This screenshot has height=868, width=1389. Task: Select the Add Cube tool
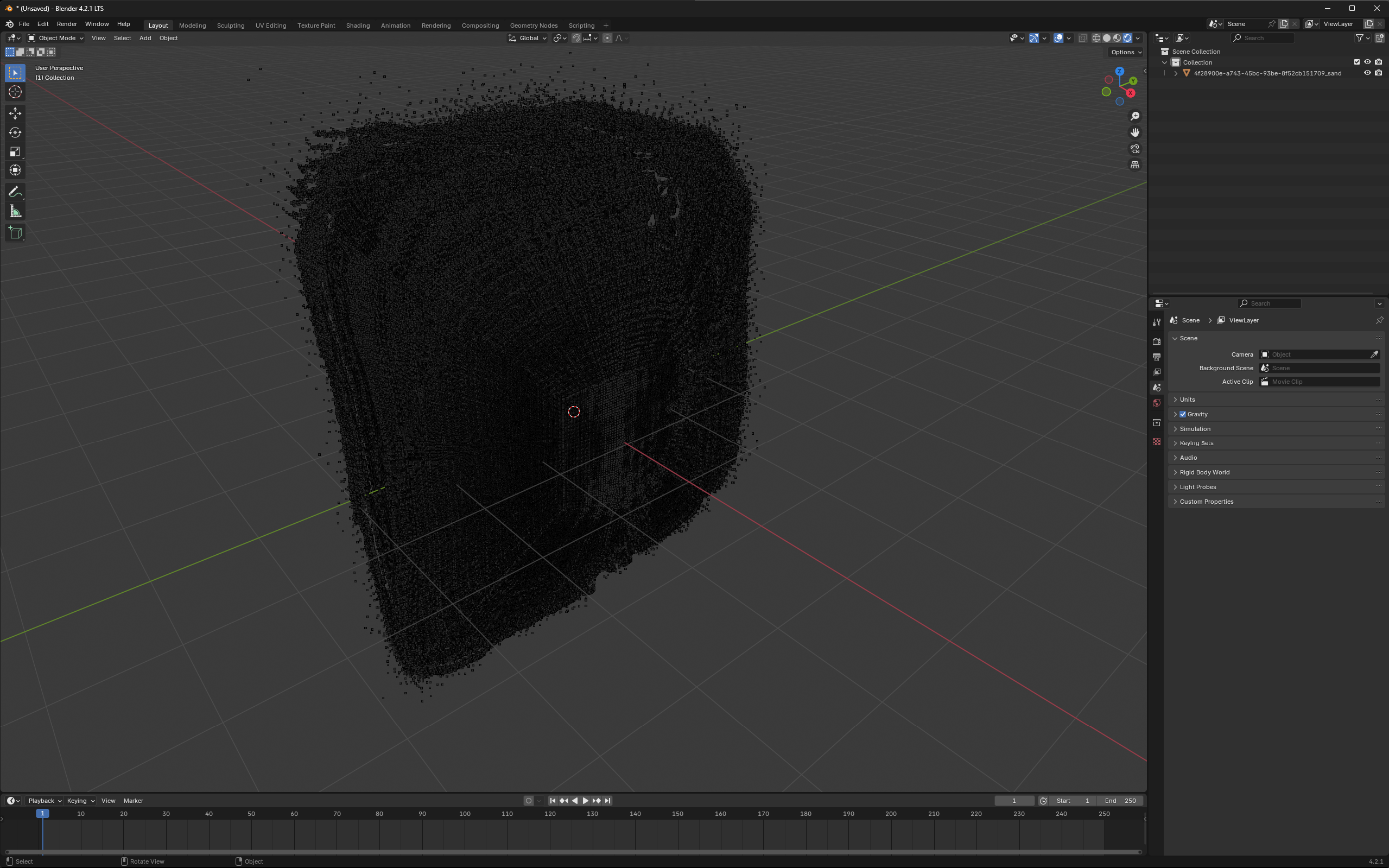[16, 232]
